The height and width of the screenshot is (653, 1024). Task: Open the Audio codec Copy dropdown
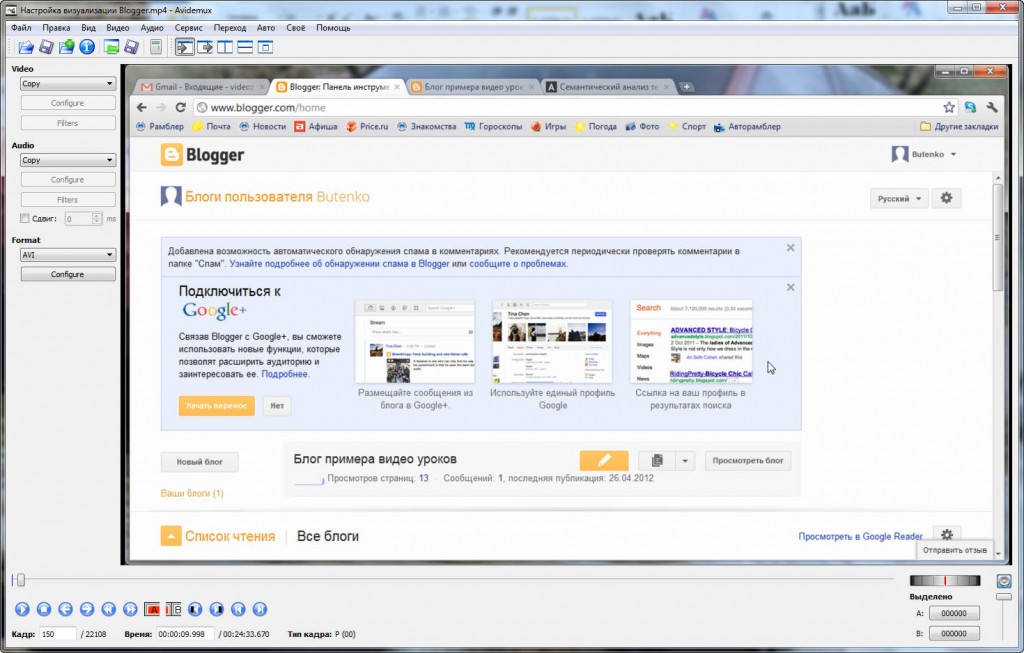(68, 160)
